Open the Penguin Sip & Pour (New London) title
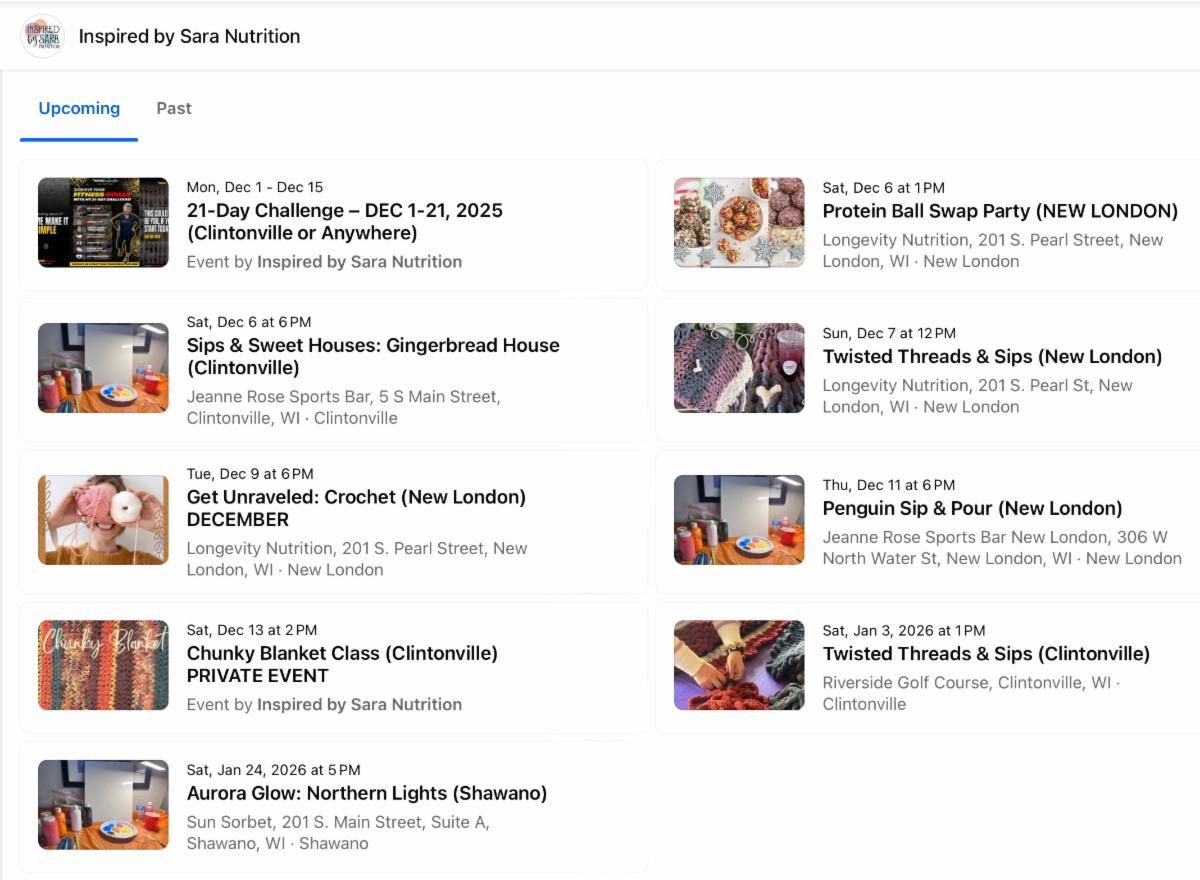Screen dimensions: 1200x880 tap(972, 508)
